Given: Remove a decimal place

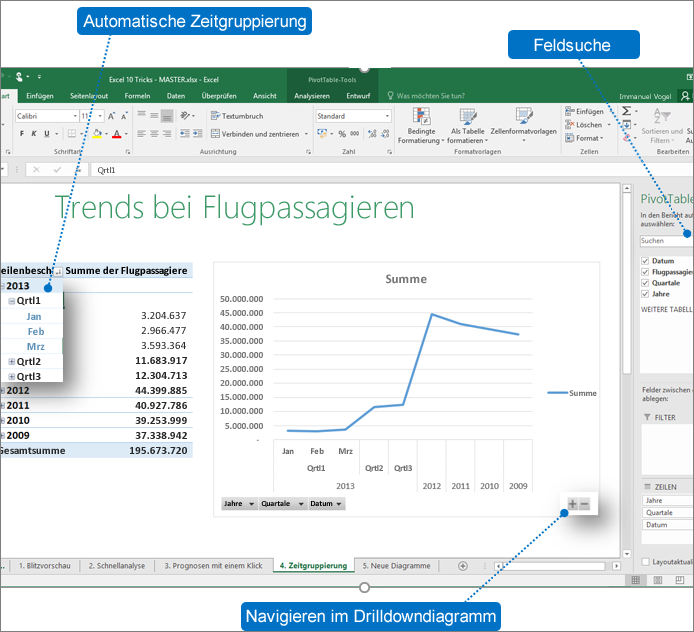Looking at the screenshot, I should click(x=385, y=134).
